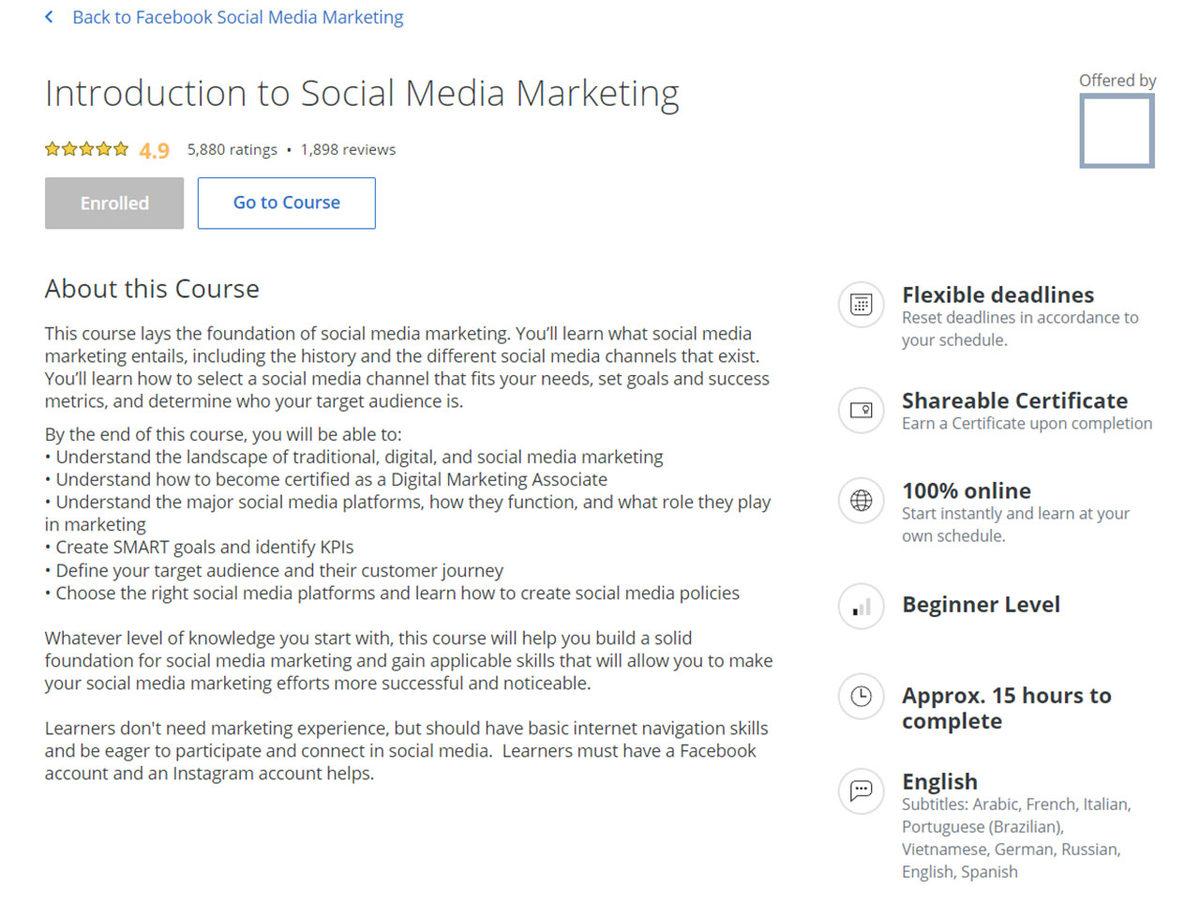Click the 100% online globe icon
This screenshot has height=903, width=1200.
861,500
